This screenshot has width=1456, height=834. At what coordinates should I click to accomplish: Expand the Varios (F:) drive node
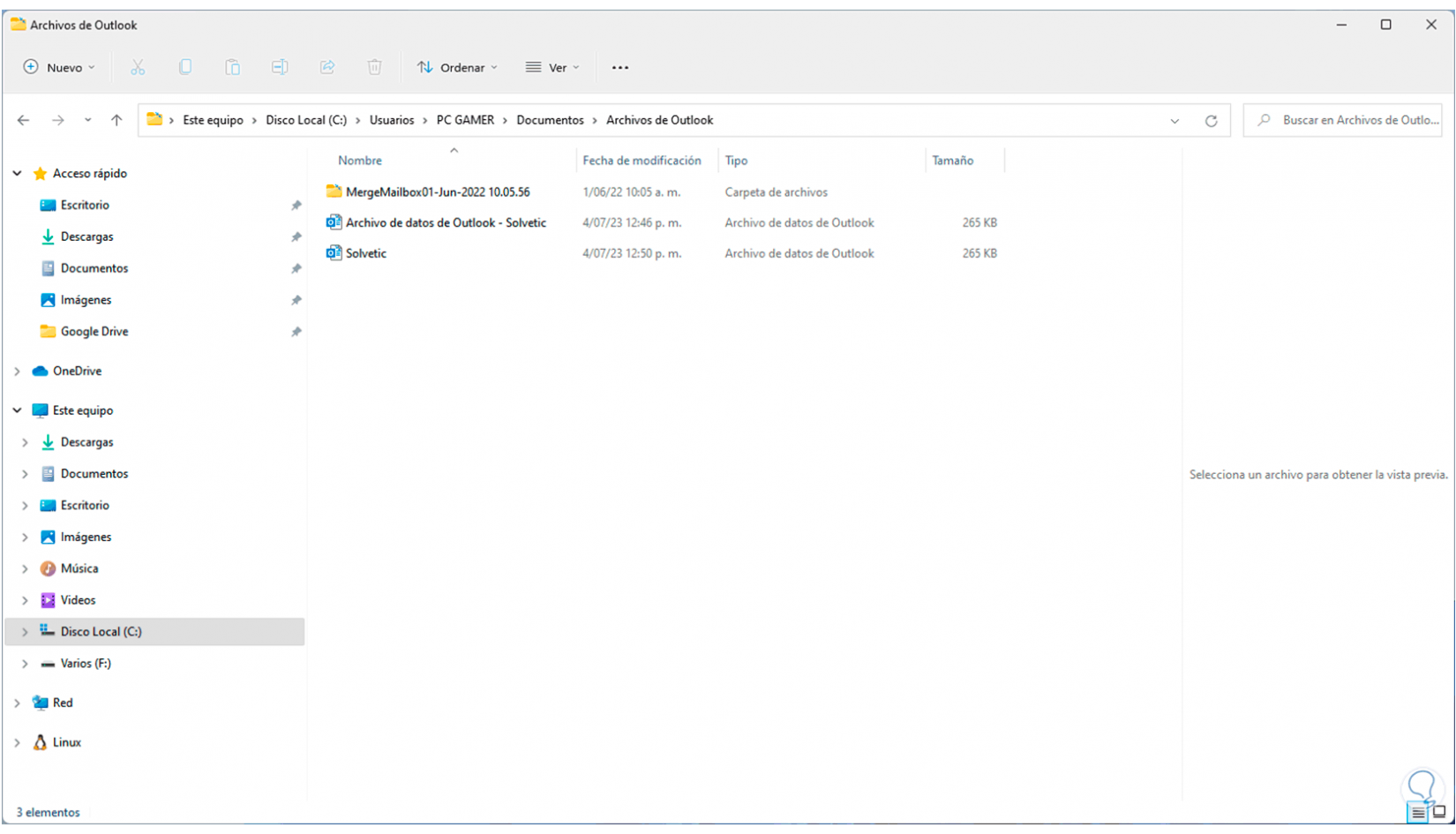pyautogui.click(x=25, y=664)
